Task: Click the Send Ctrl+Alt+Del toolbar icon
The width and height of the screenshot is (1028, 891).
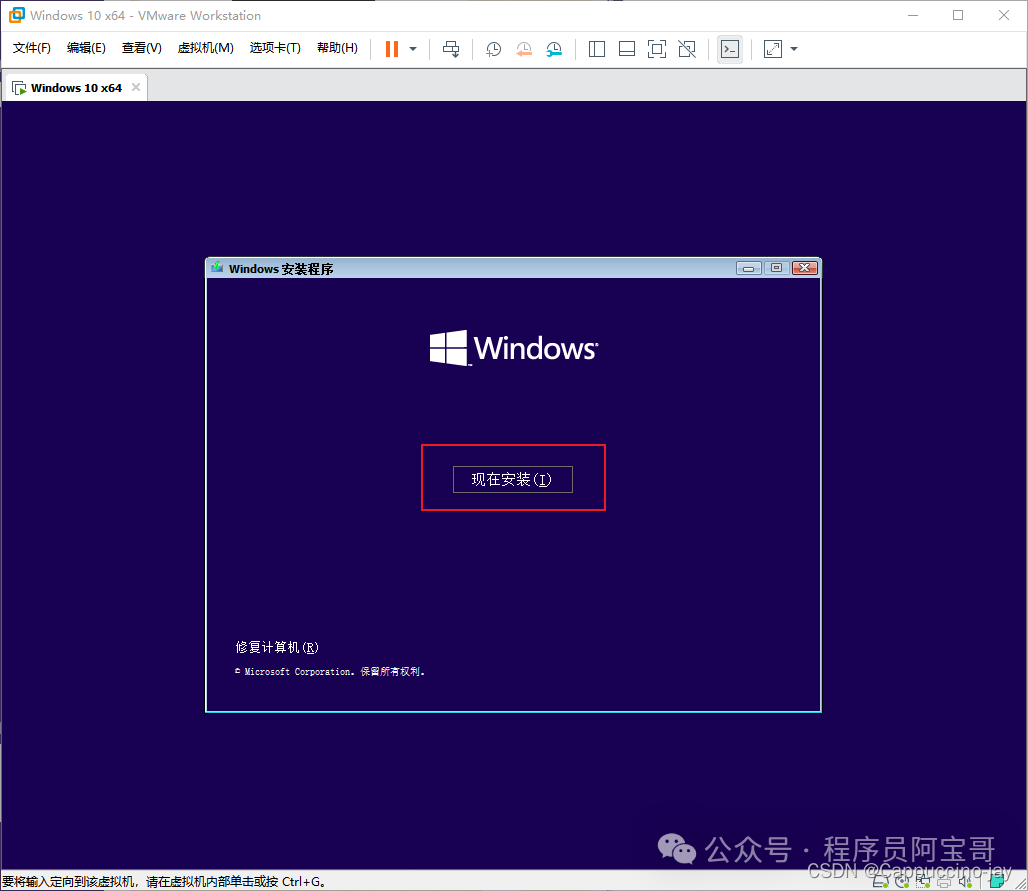Action: point(451,49)
